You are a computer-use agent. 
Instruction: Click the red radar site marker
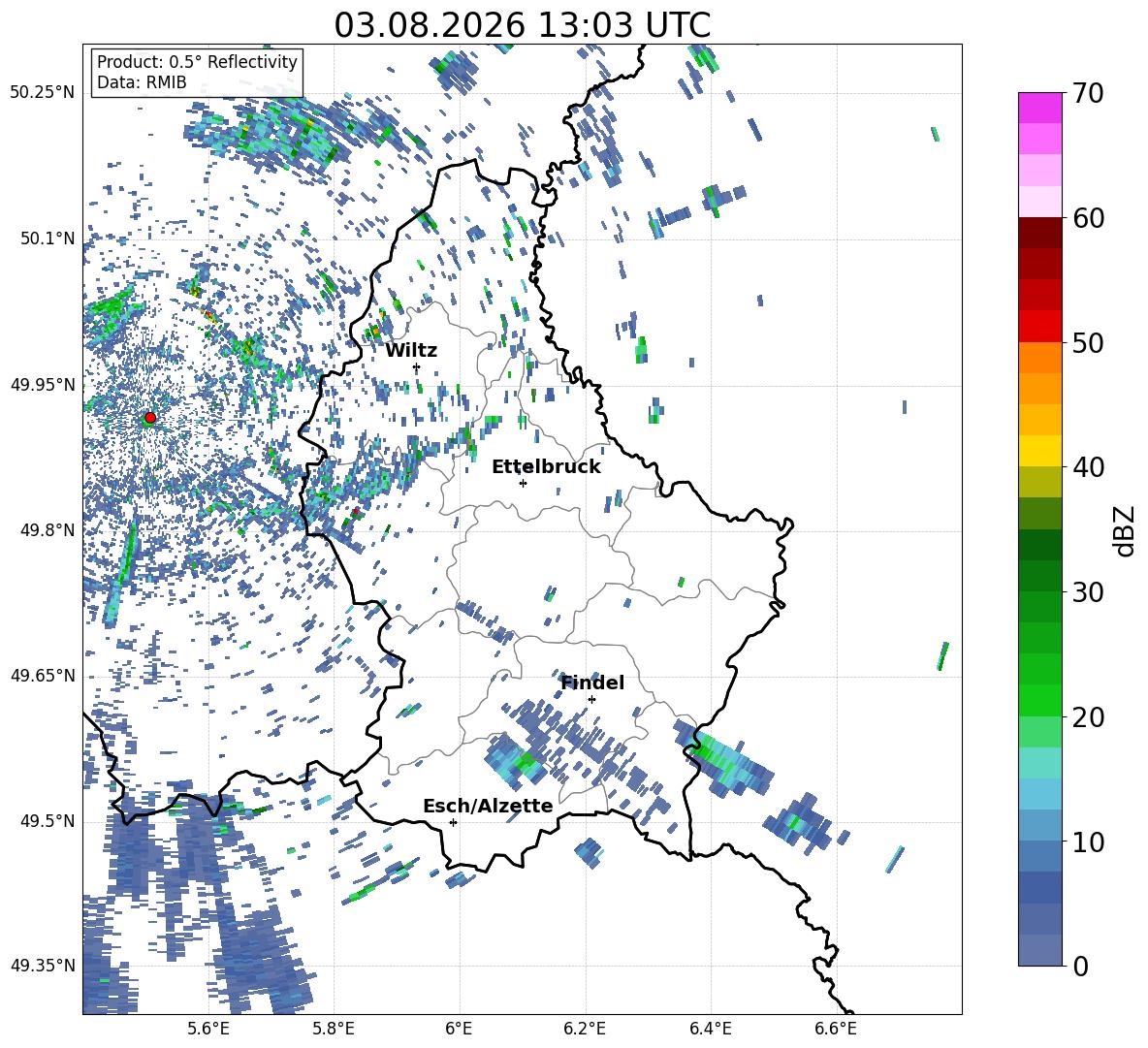click(150, 418)
